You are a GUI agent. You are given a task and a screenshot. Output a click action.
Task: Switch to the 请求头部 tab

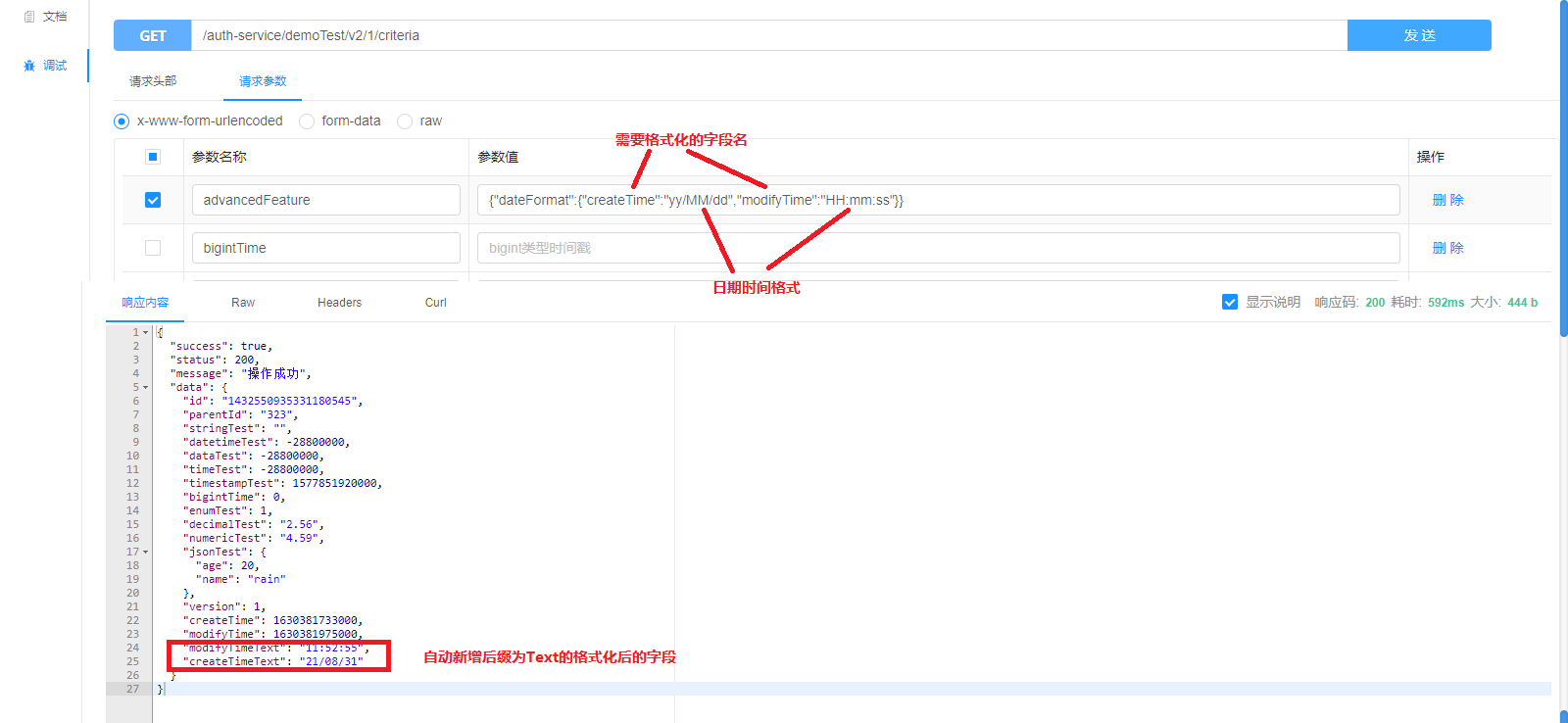[153, 81]
